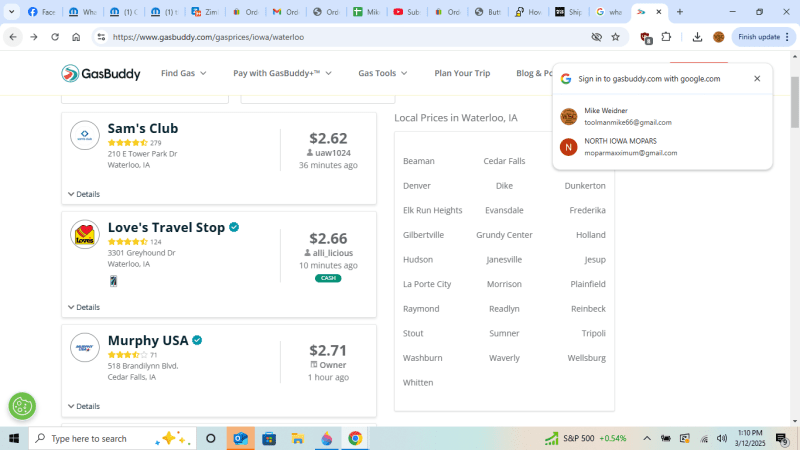Viewport: 800px width, 450px height.
Task: Open Pay with GasBuddy+ menu
Action: pyautogui.click(x=282, y=73)
